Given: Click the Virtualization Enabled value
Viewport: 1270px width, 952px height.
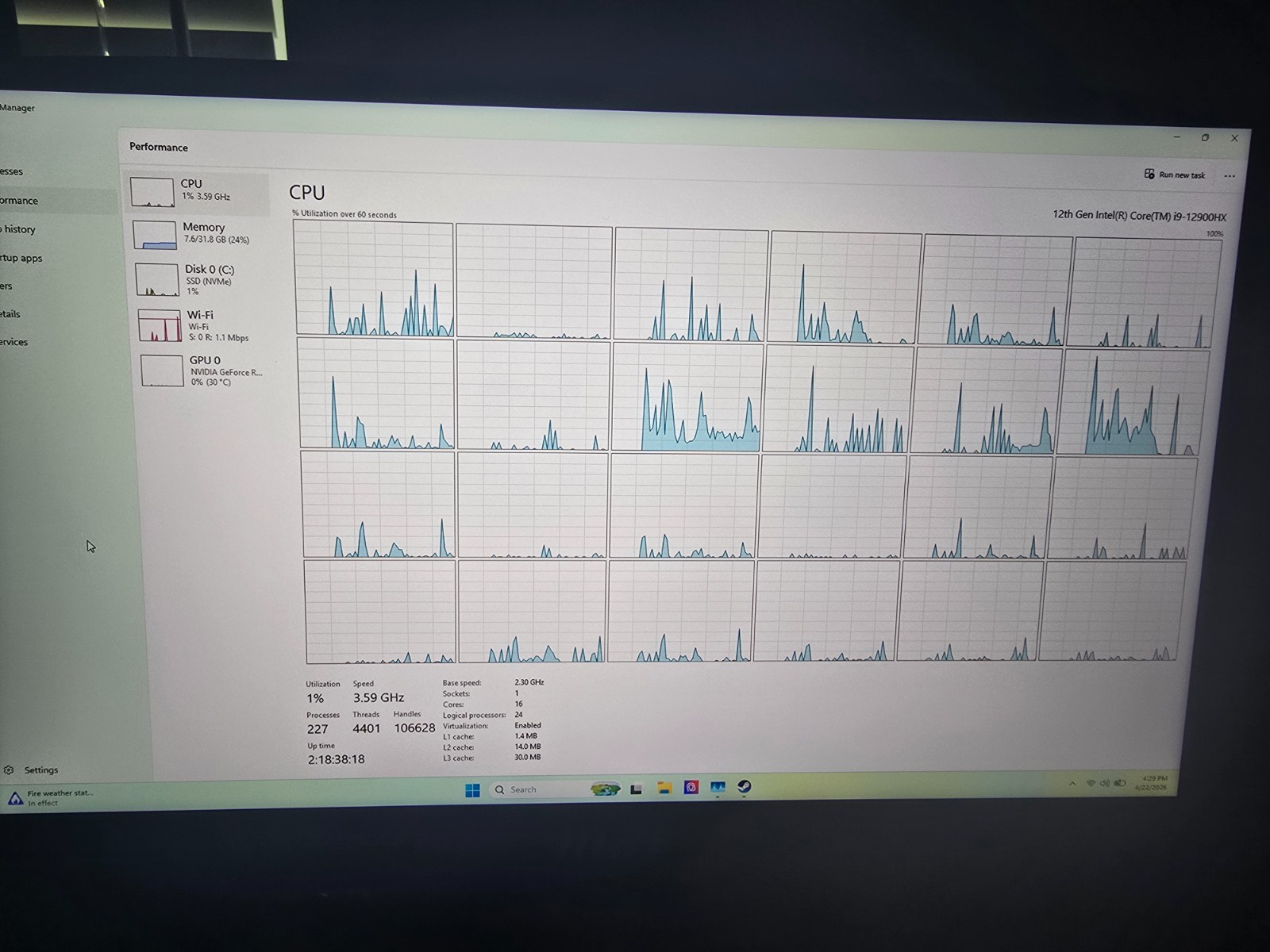Looking at the screenshot, I should 528,725.
